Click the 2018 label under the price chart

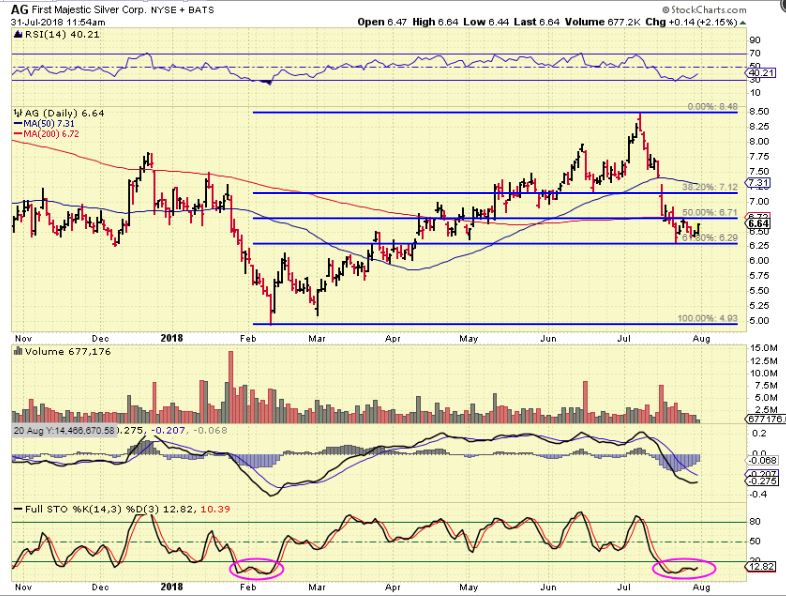pyautogui.click(x=172, y=338)
